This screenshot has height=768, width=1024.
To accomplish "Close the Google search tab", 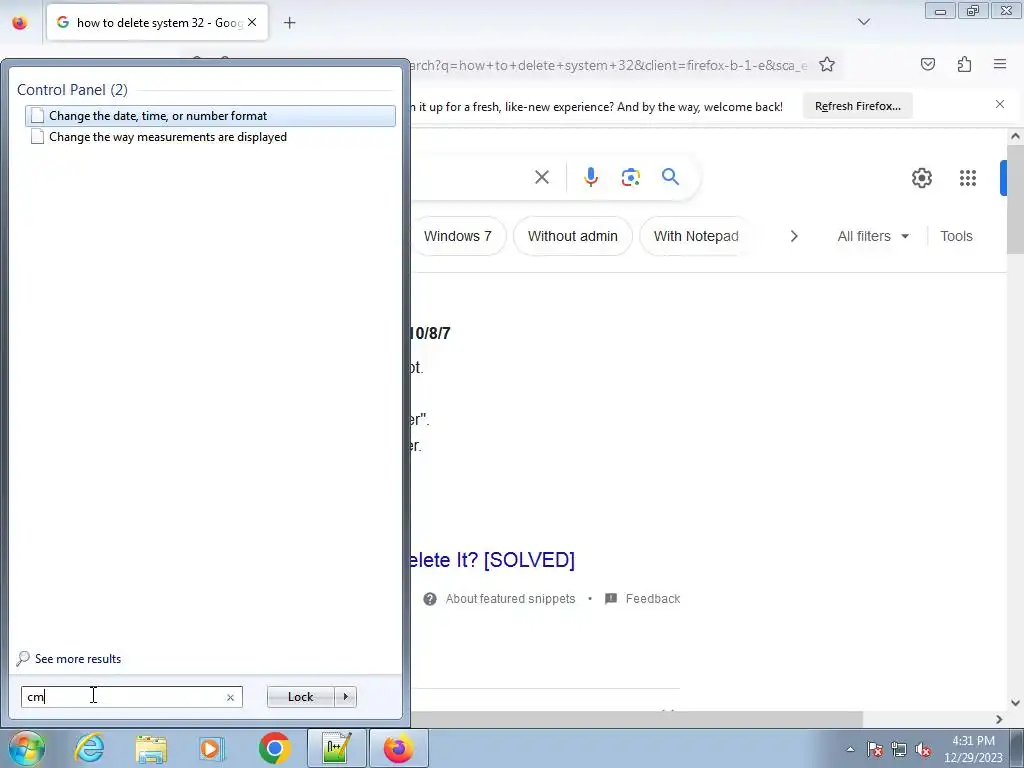I will click(x=252, y=22).
